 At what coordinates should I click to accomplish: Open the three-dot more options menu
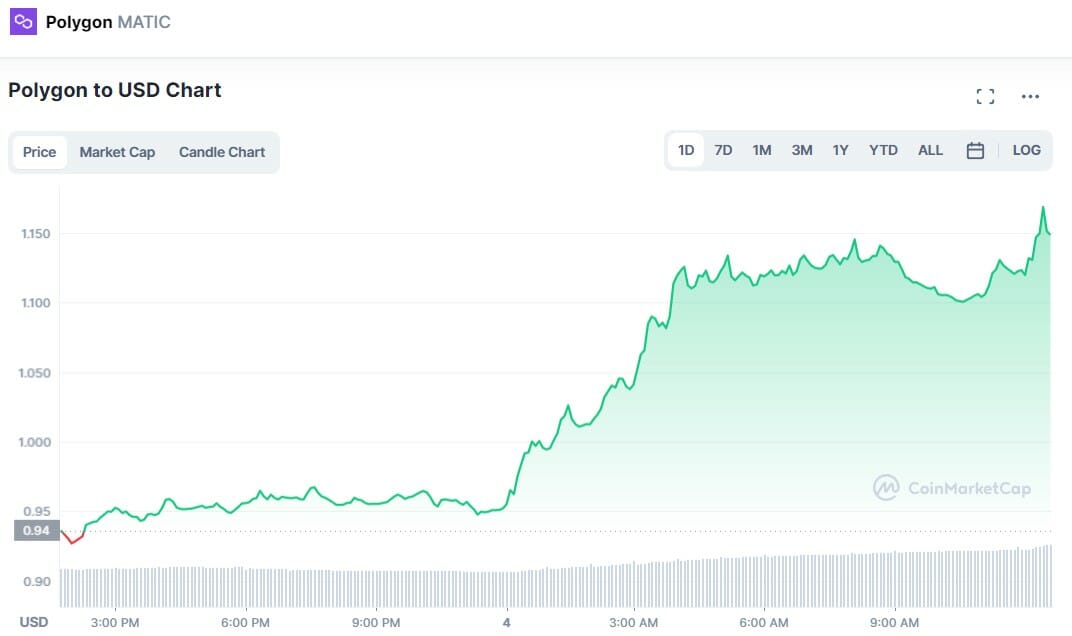pos(1030,96)
